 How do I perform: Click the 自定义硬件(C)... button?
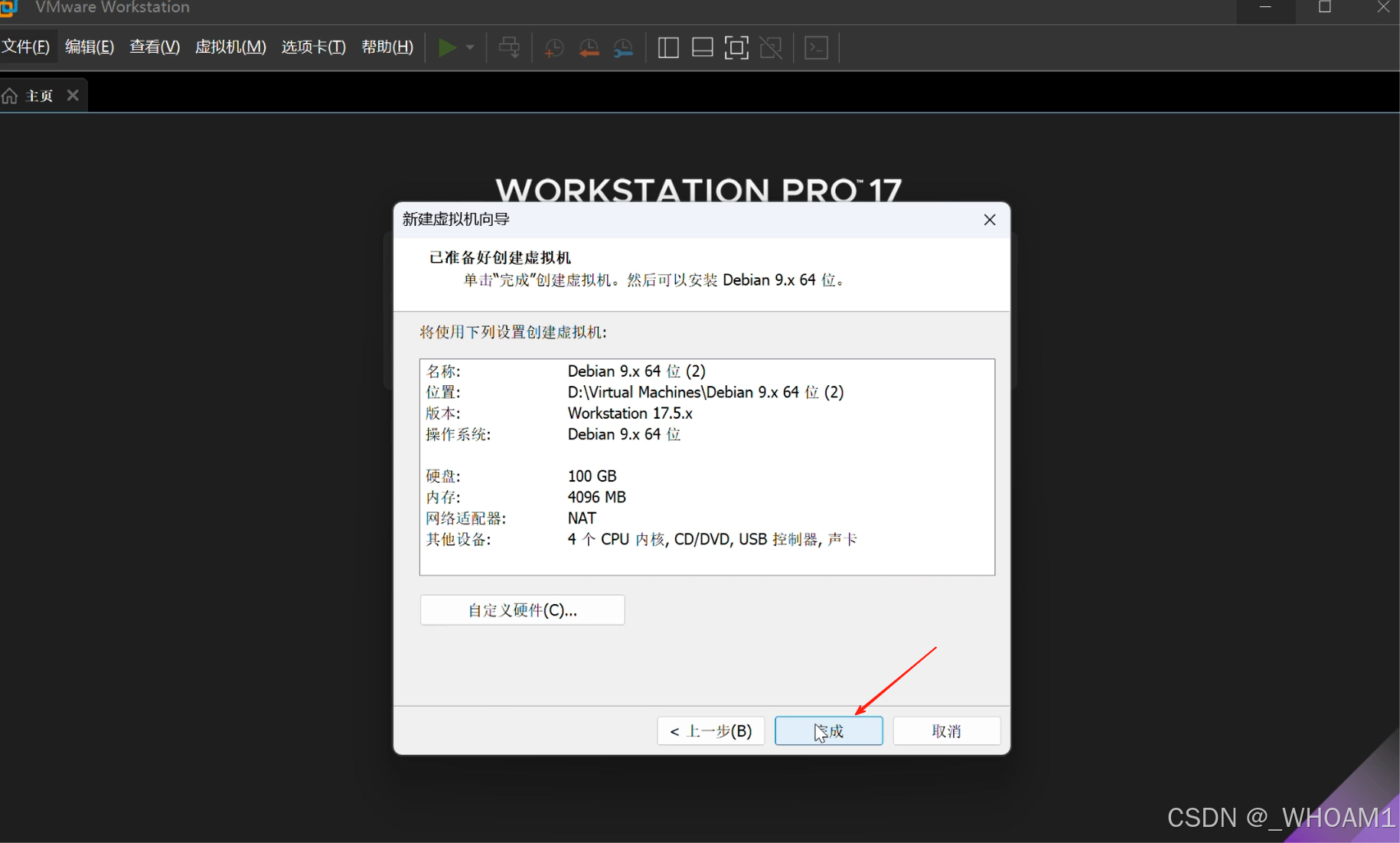click(x=523, y=610)
